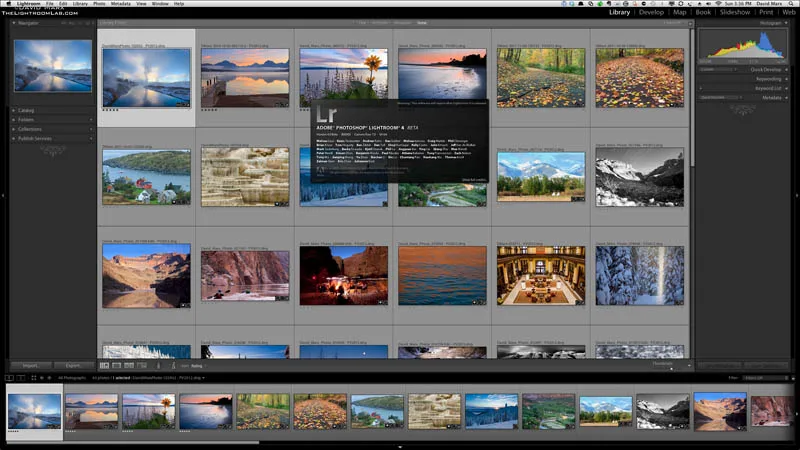Open the Sort by Rating dropdown
Screen dimensions: 800x450
197,366
